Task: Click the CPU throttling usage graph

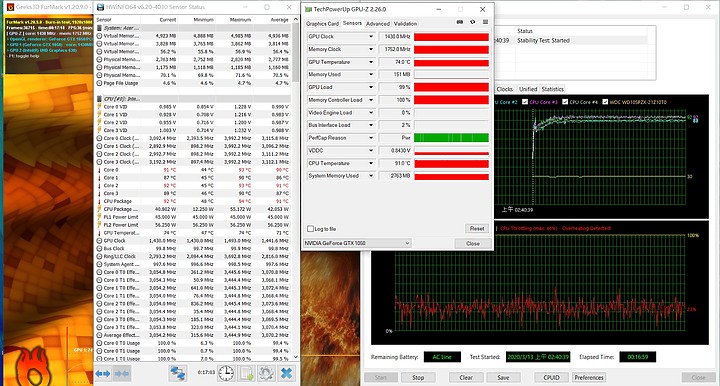Action: (x=540, y=283)
